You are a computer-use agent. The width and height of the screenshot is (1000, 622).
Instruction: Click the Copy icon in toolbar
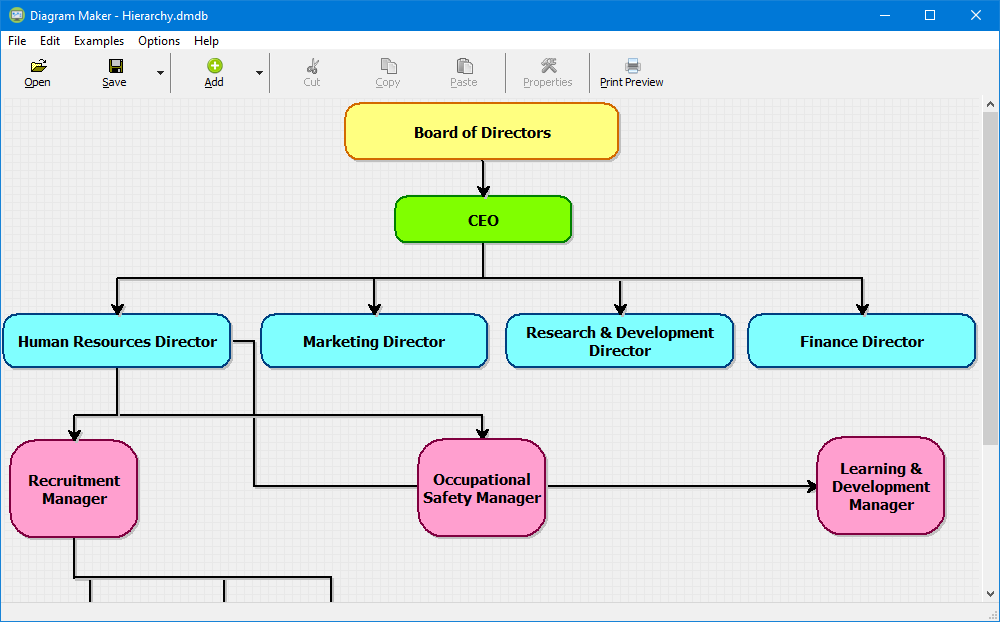coord(387,67)
